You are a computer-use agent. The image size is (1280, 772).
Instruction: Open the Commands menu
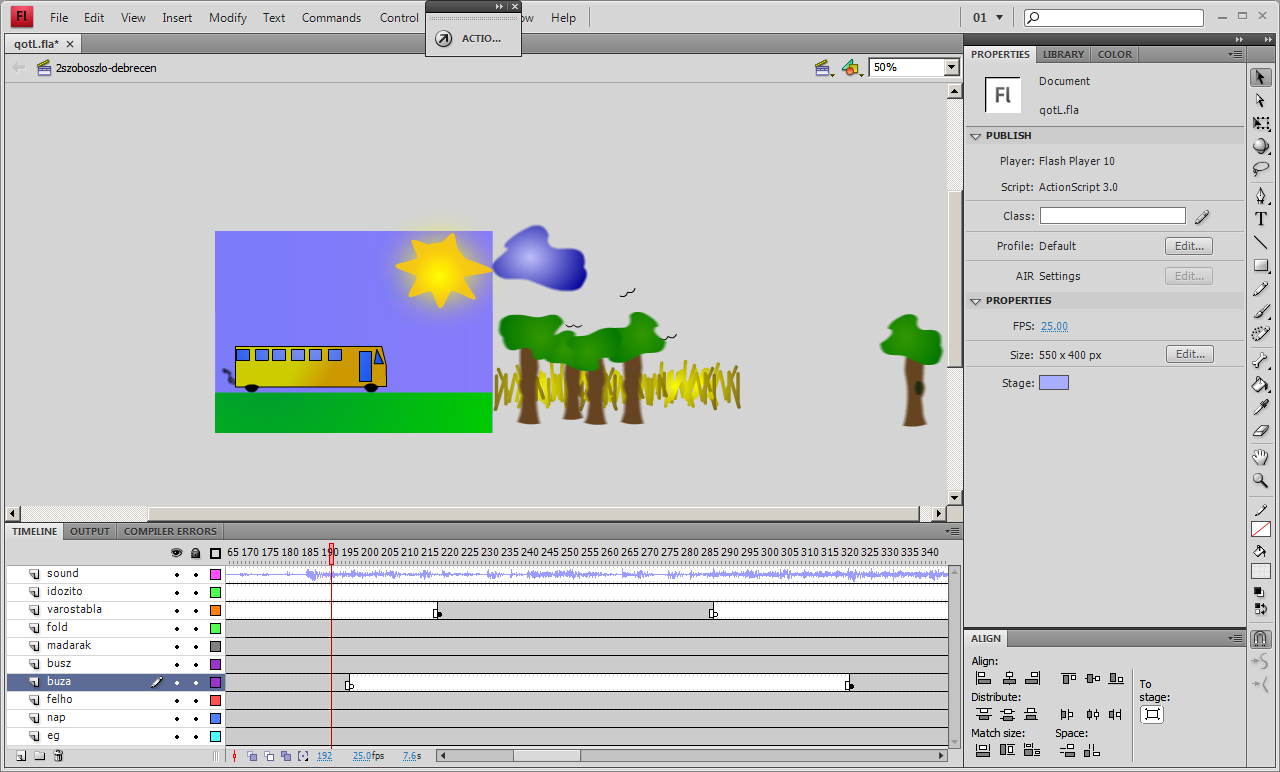(331, 18)
